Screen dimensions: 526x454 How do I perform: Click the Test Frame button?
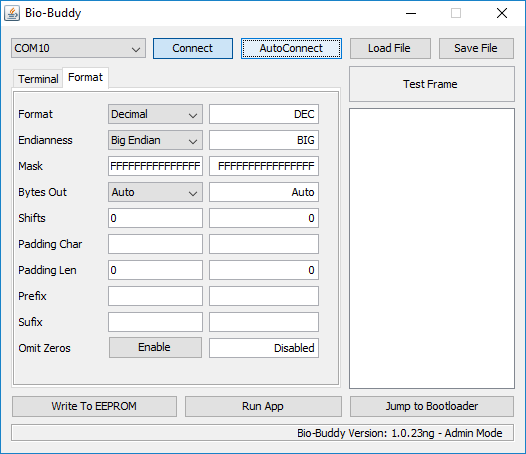(431, 84)
